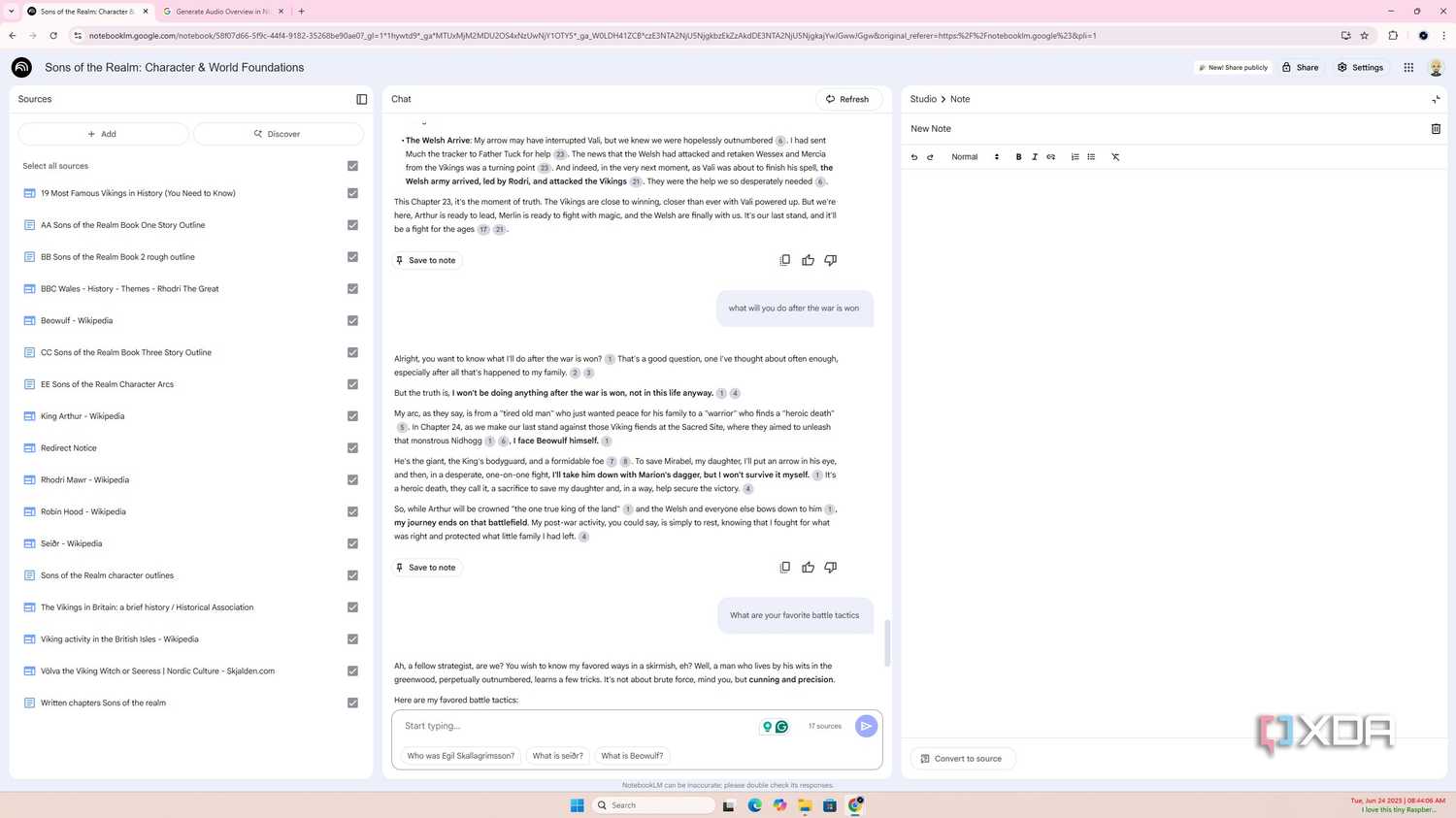1456x818 pixels.
Task: Open the 'Normal' text style dropdown
Action: pos(975,157)
